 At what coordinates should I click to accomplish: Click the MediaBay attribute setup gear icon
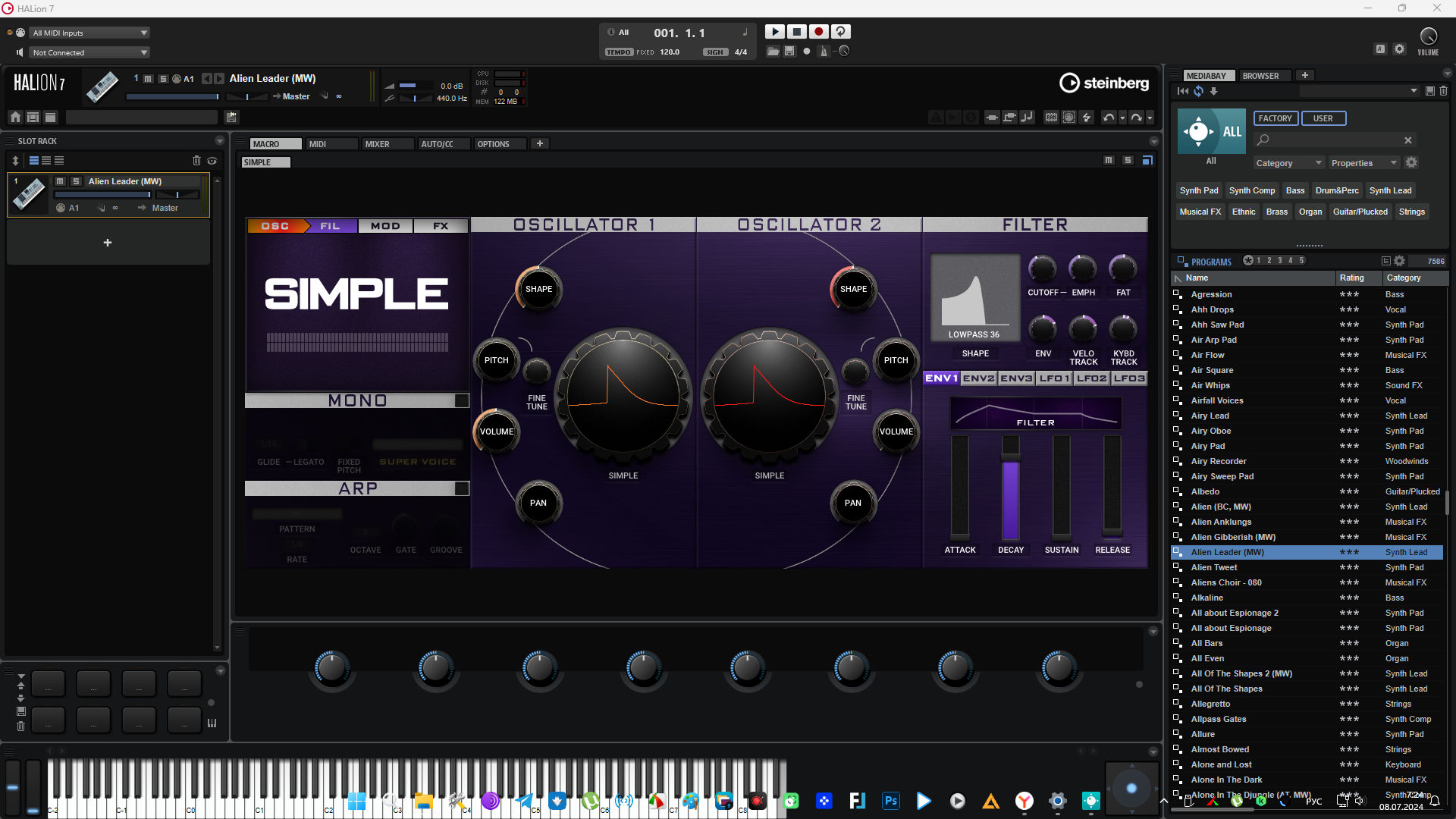[x=1411, y=162]
